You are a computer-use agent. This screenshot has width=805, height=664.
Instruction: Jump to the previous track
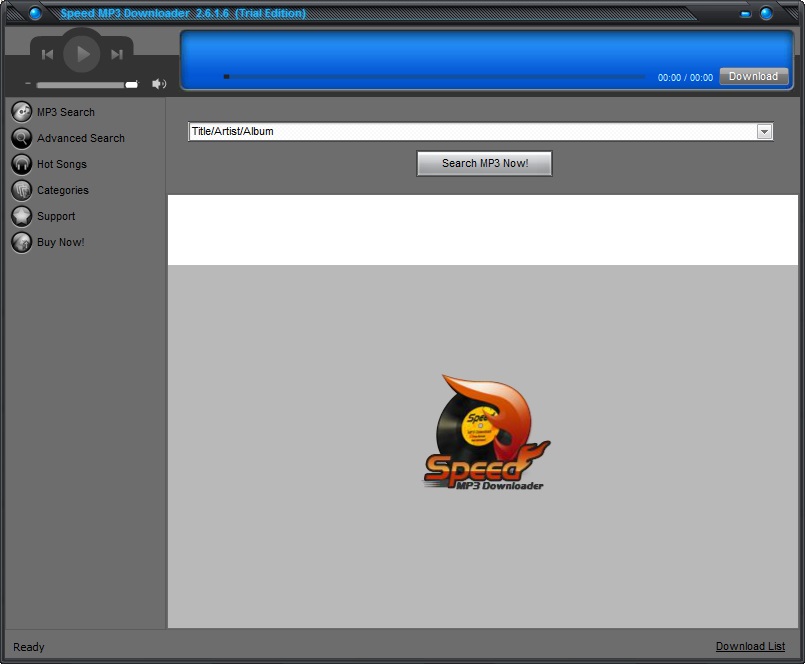tap(48, 54)
